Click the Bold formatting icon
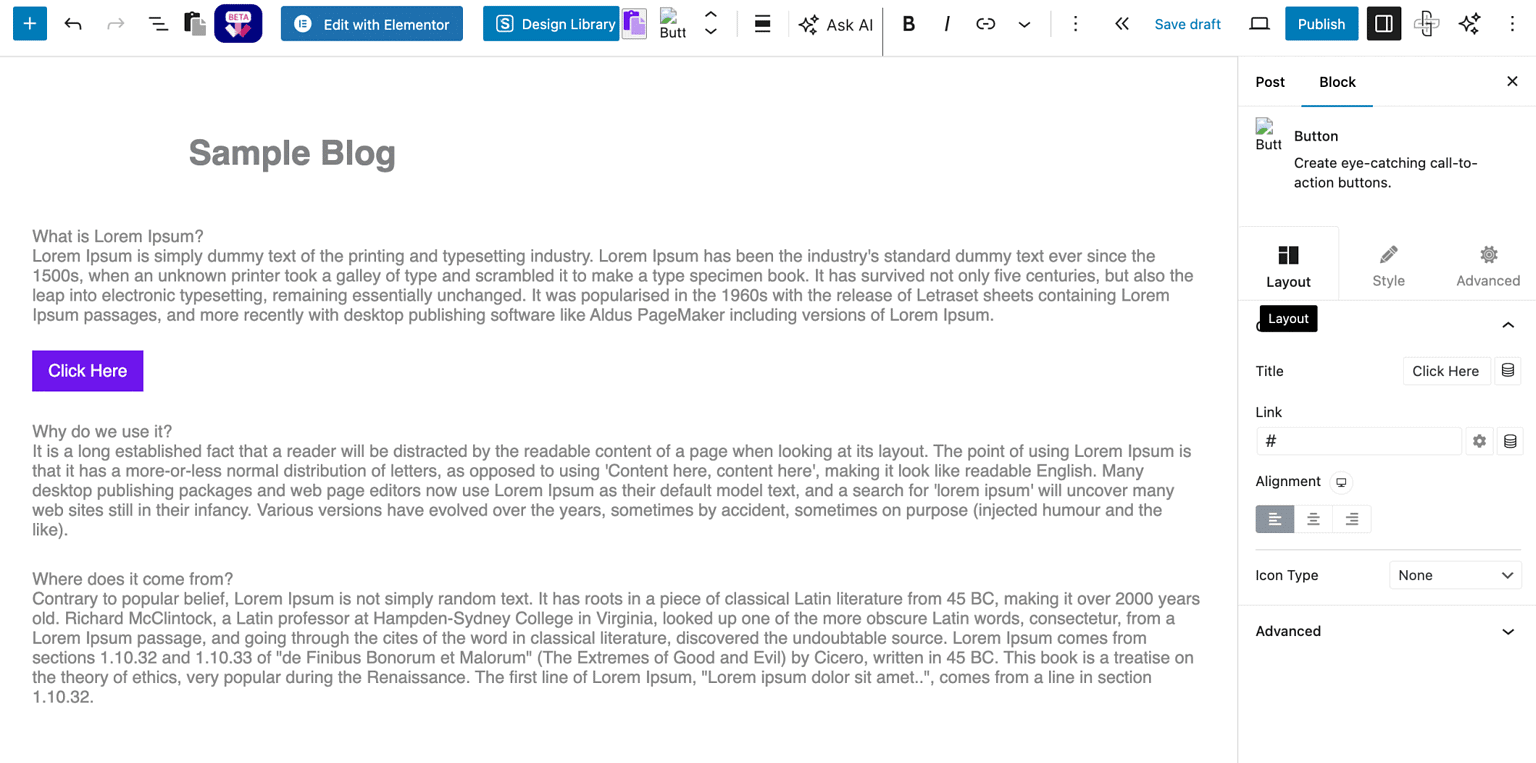1536x763 pixels. [908, 23]
